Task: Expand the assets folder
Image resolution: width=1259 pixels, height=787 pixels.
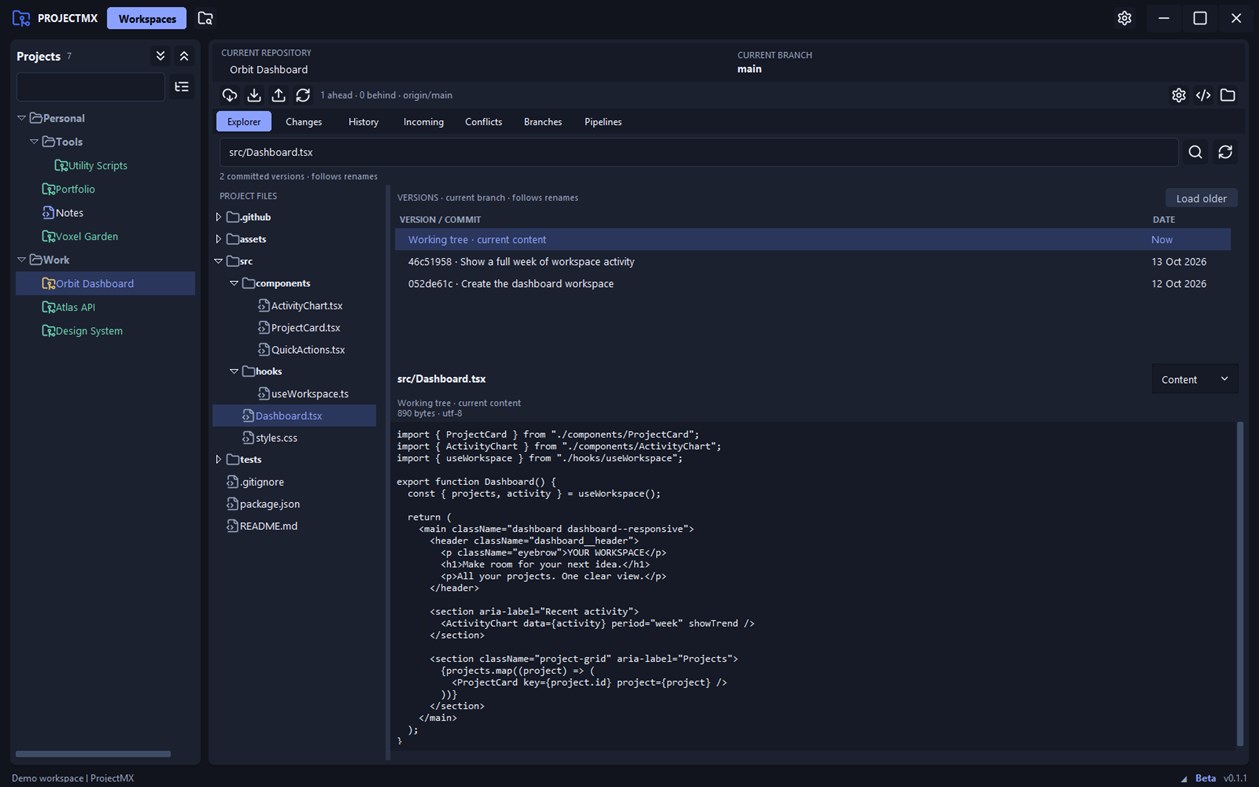Action: pyautogui.click(x=218, y=239)
